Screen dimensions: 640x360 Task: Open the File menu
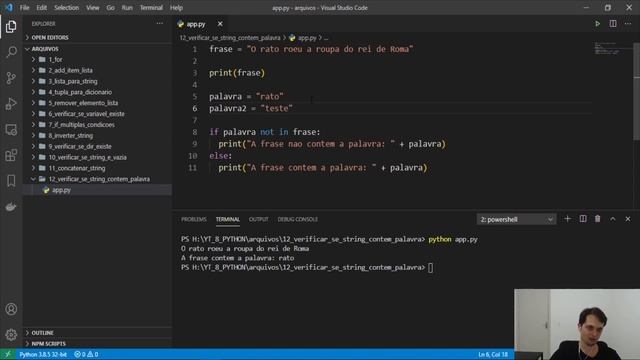tap(24, 8)
